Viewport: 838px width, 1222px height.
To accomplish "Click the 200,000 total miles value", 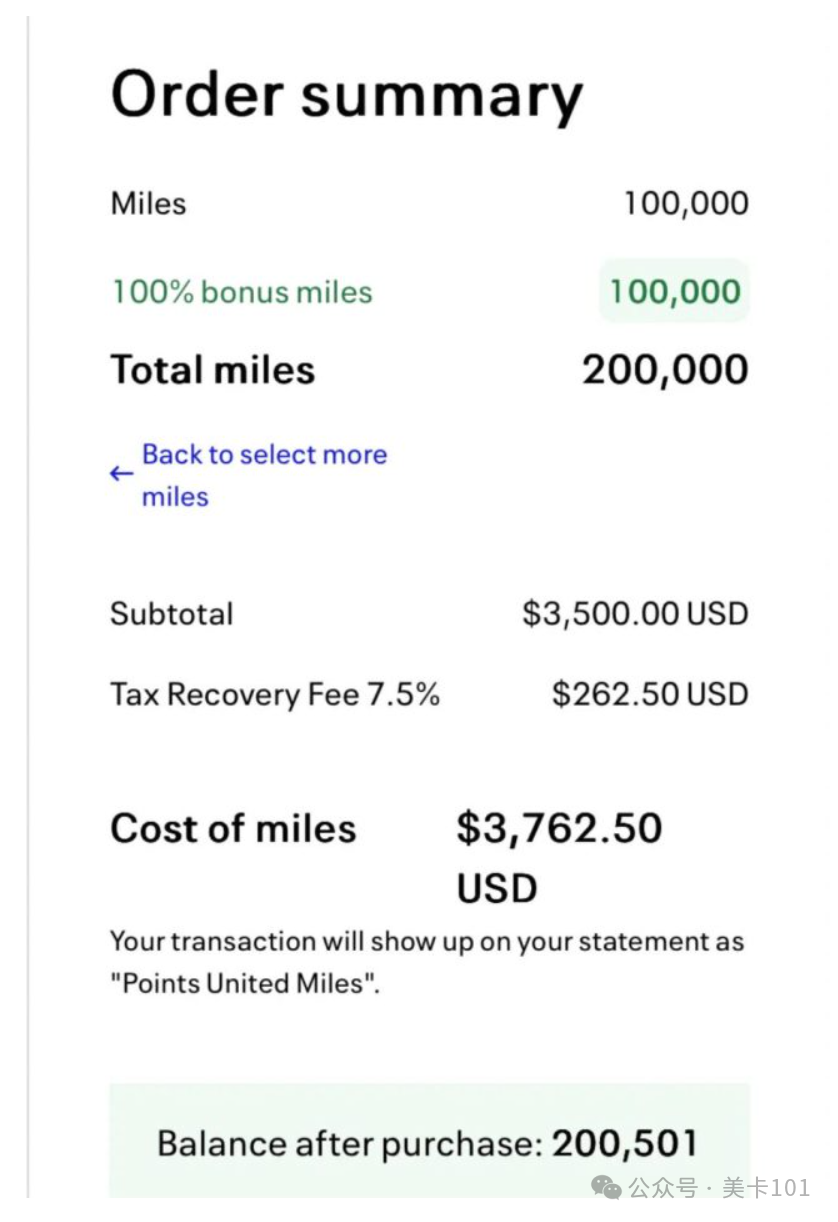I will (x=665, y=370).
